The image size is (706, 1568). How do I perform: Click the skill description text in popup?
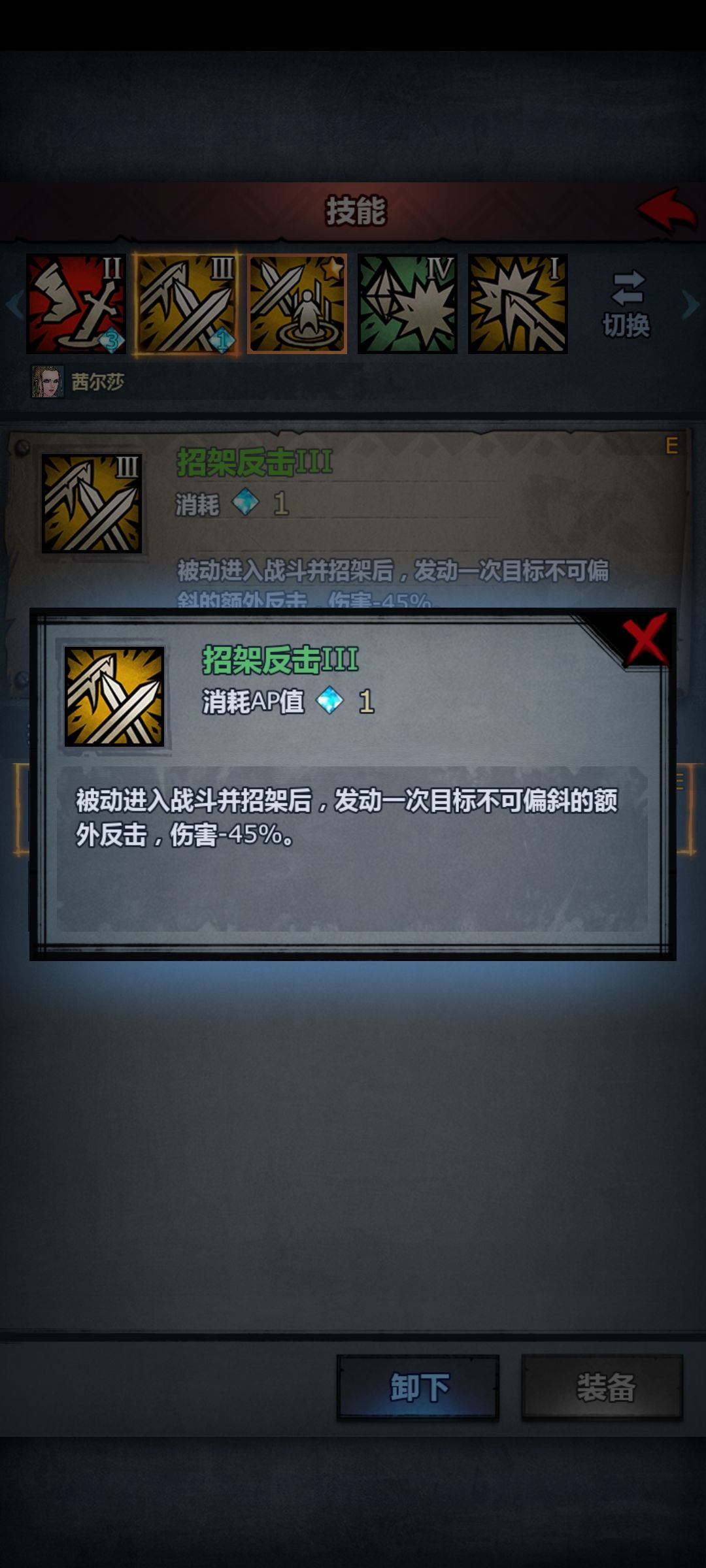[x=346, y=817]
